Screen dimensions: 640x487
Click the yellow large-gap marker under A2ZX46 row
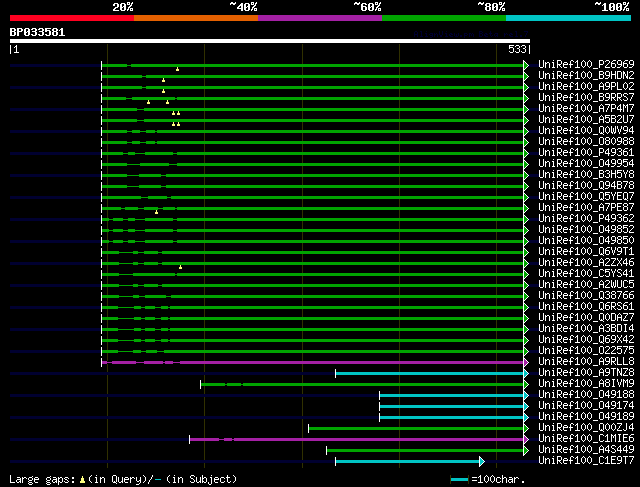click(x=180, y=267)
